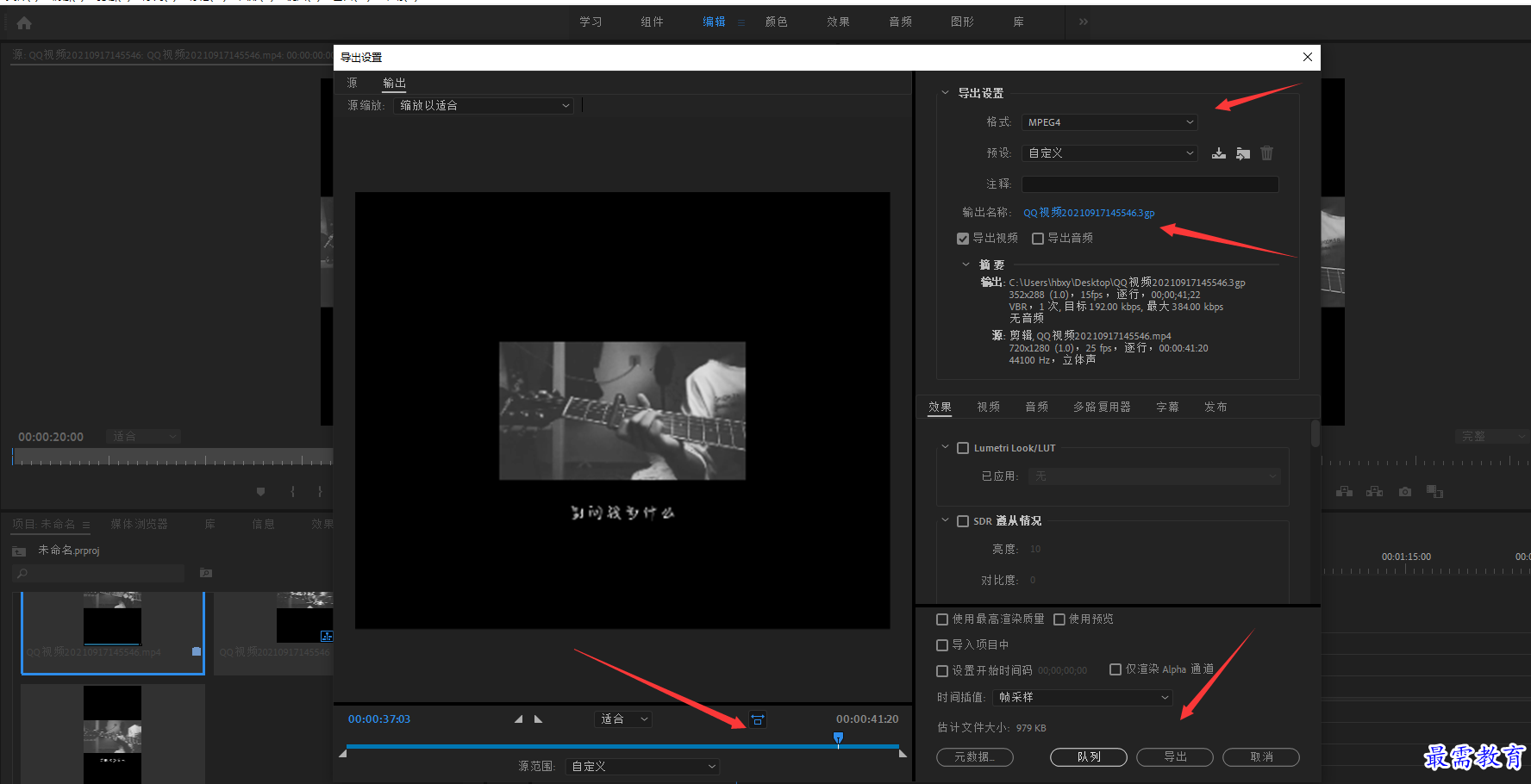
Task: Click the editing workspace menu icon
Action: 741,22
